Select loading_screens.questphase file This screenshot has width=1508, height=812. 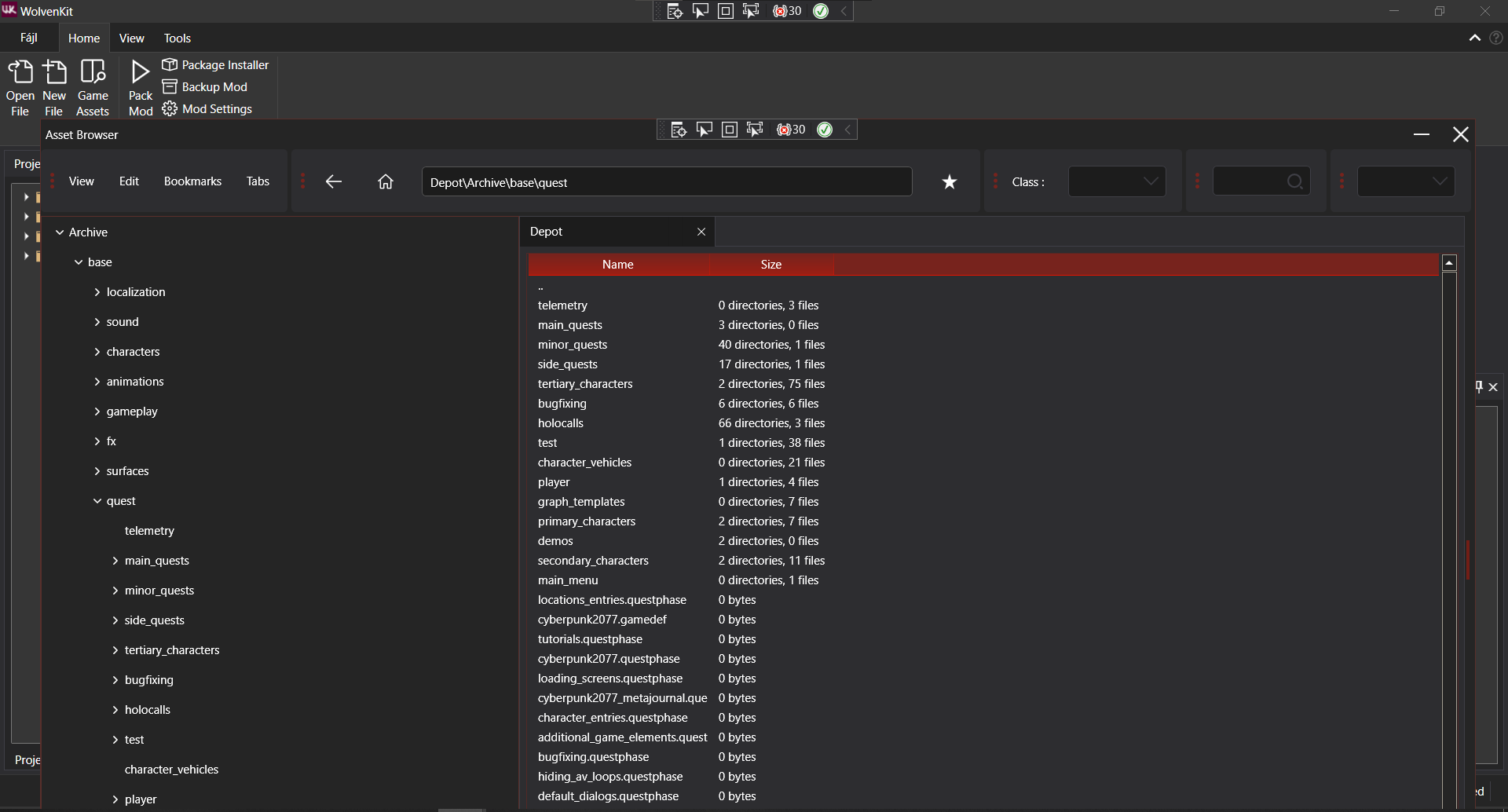click(983, 678)
